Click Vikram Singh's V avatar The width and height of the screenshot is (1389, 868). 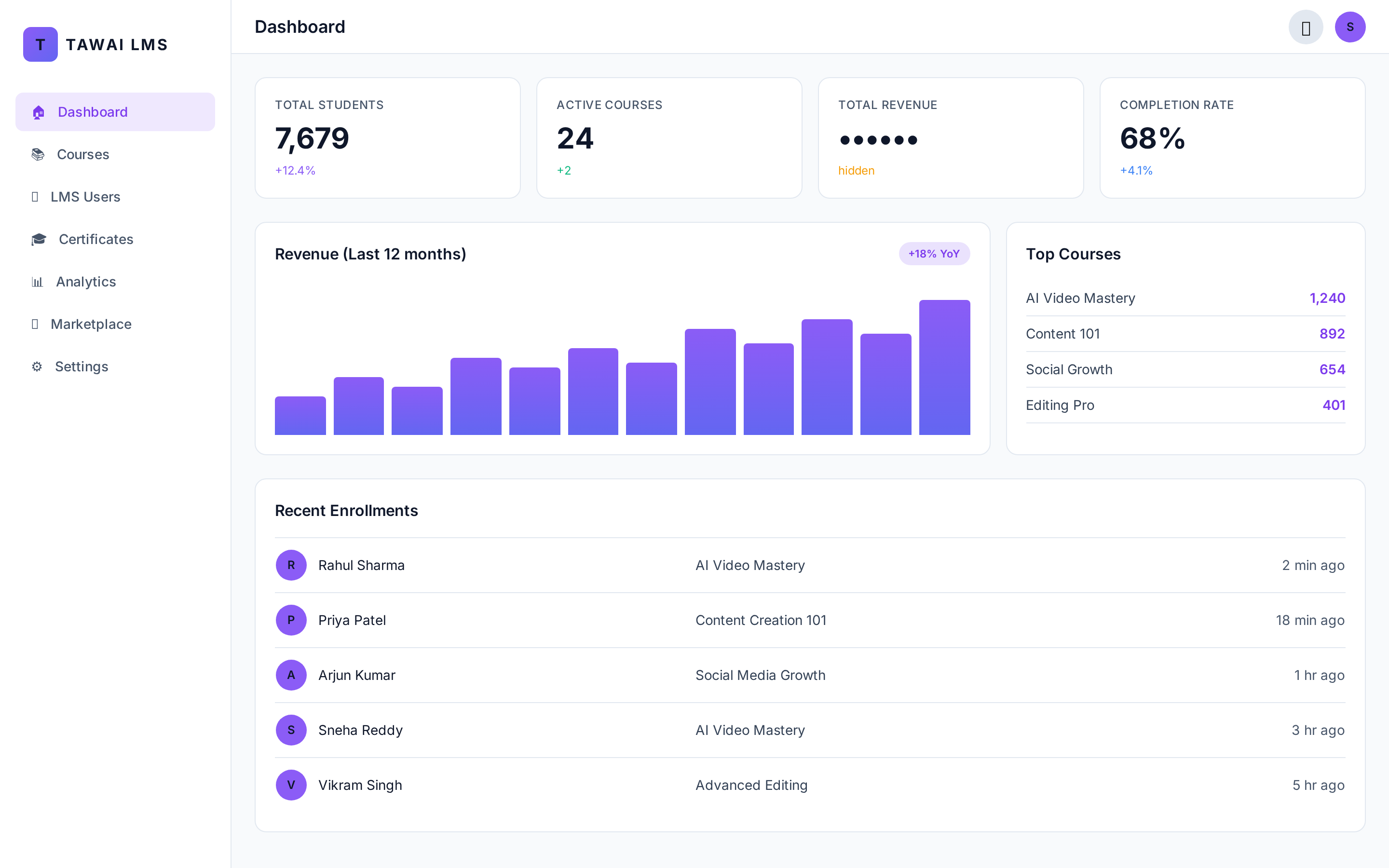pyautogui.click(x=291, y=785)
